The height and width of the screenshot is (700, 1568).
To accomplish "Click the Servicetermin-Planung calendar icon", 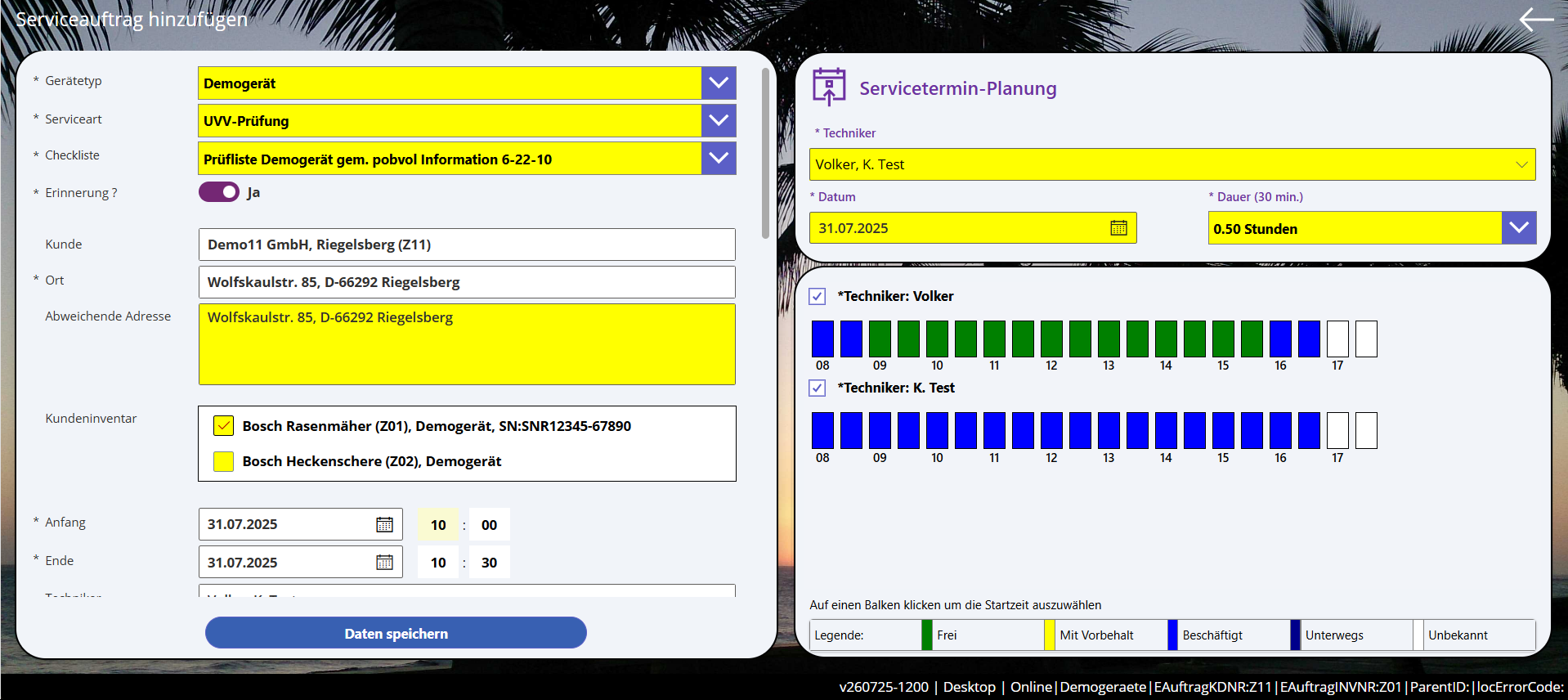I will pyautogui.click(x=829, y=87).
